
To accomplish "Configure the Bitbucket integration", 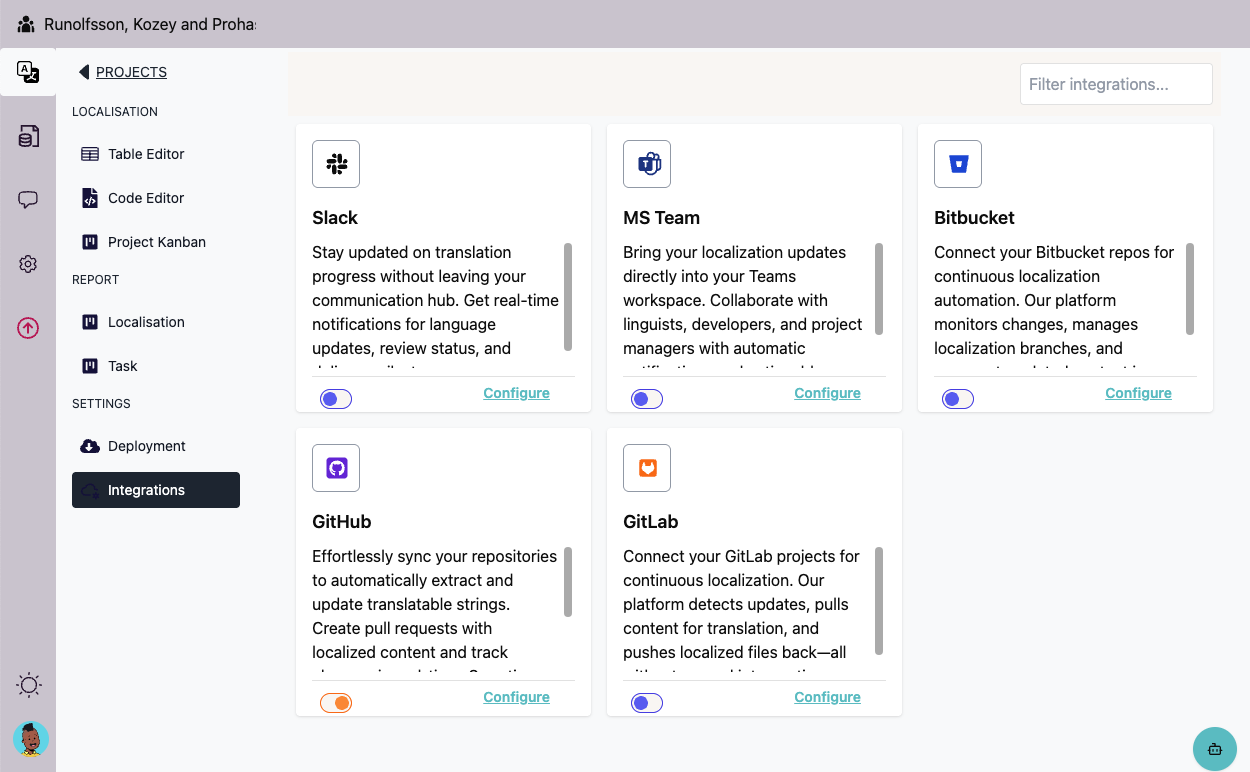I will pyautogui.click(x=1138, y=393).
